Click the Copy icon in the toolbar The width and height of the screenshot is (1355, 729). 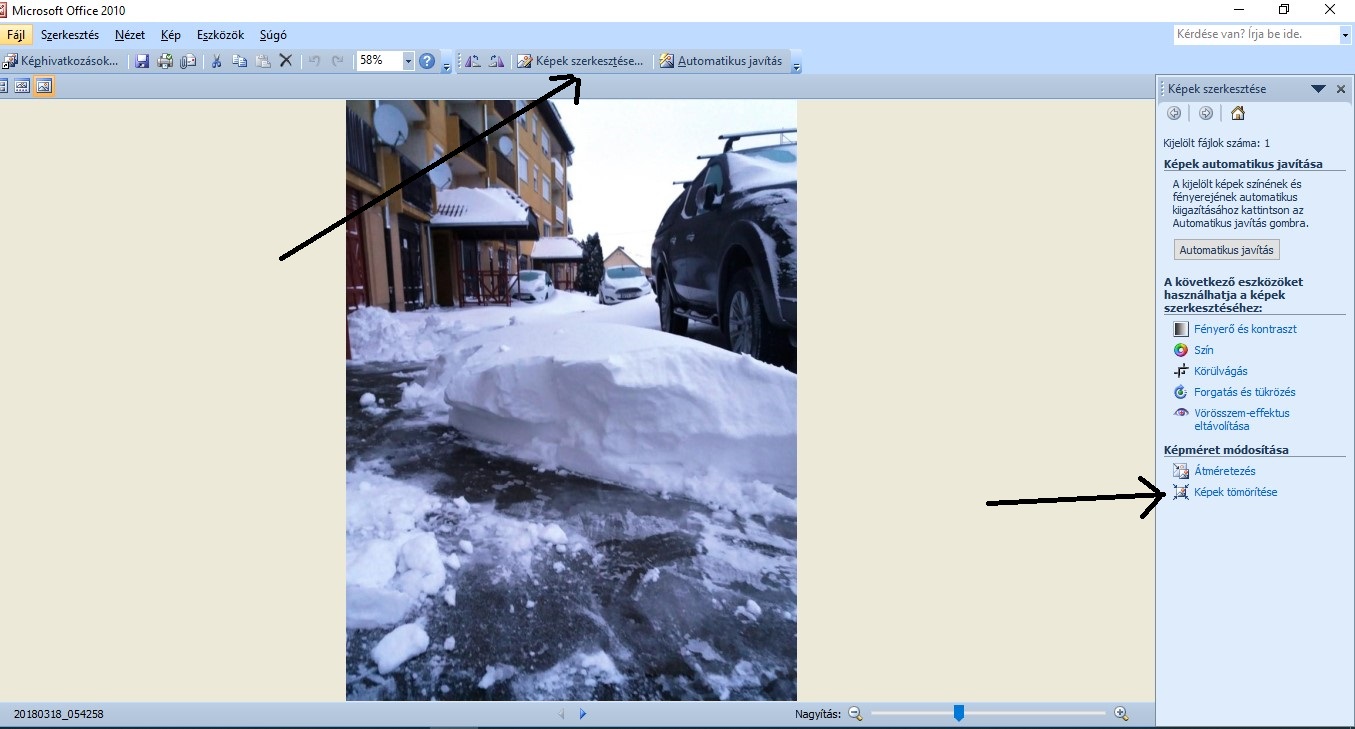(239, 61)
